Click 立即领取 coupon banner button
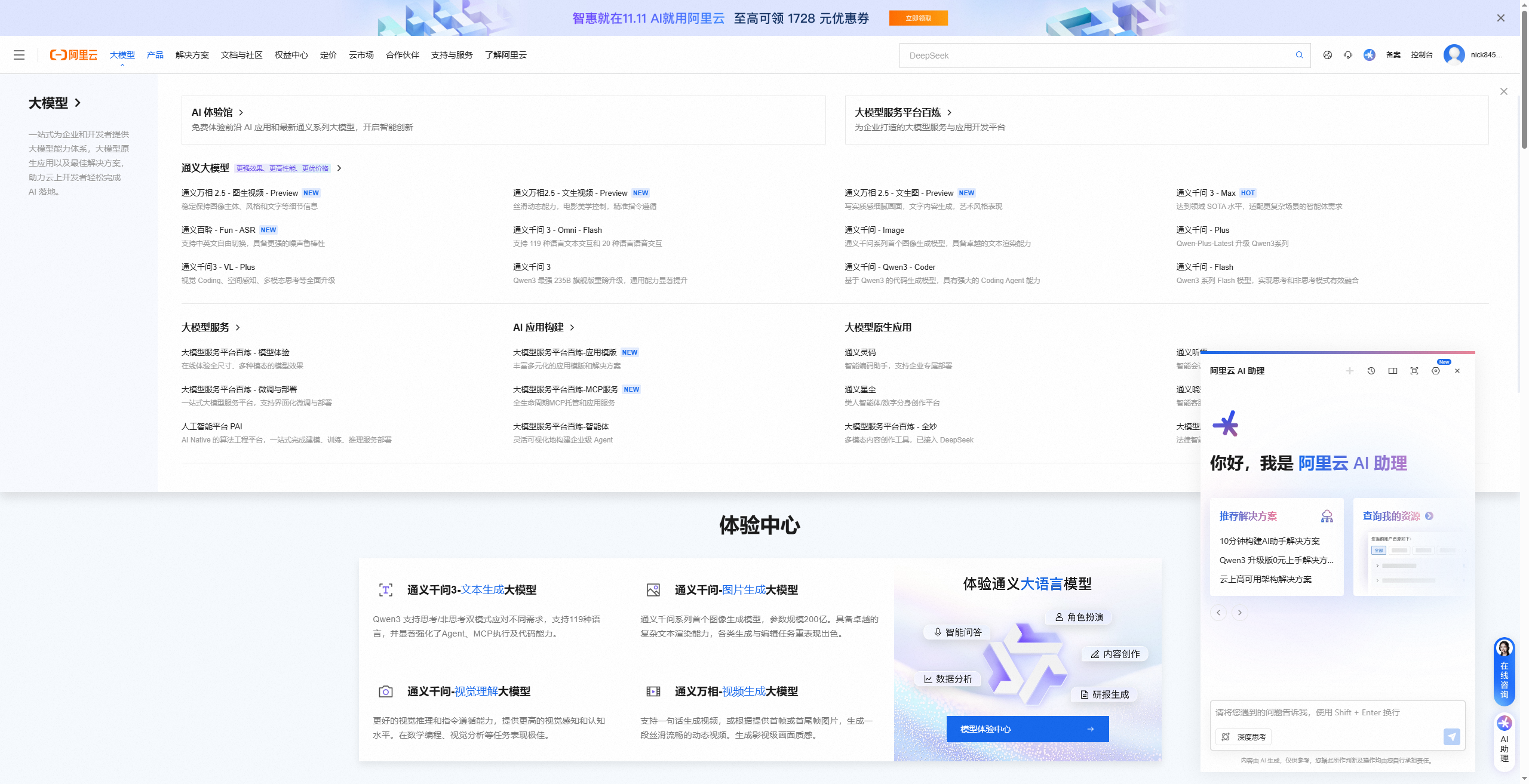The width and height of the screenshot is (1529, 784). (918, 18)
